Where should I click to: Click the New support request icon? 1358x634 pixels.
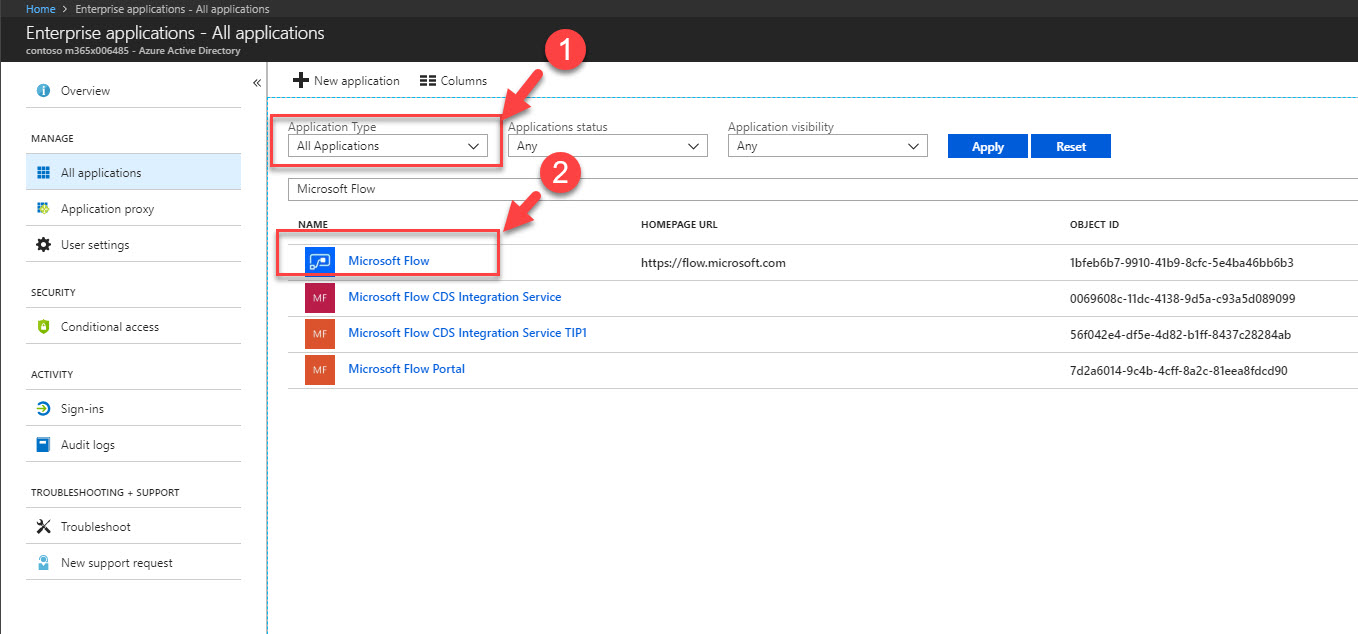click(x=43, y=563)
